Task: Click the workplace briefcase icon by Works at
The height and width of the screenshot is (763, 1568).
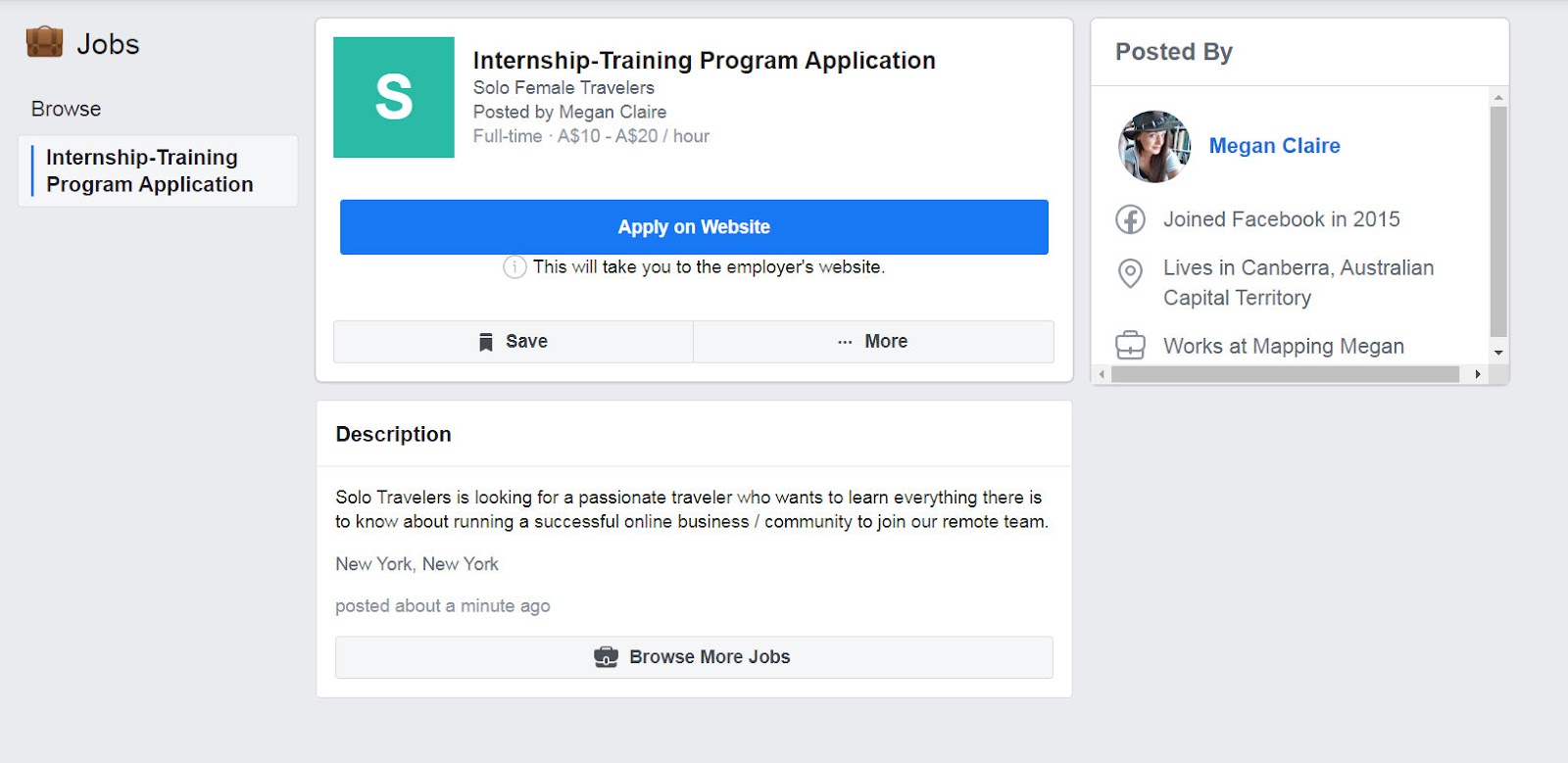Action: point(1130,346)
